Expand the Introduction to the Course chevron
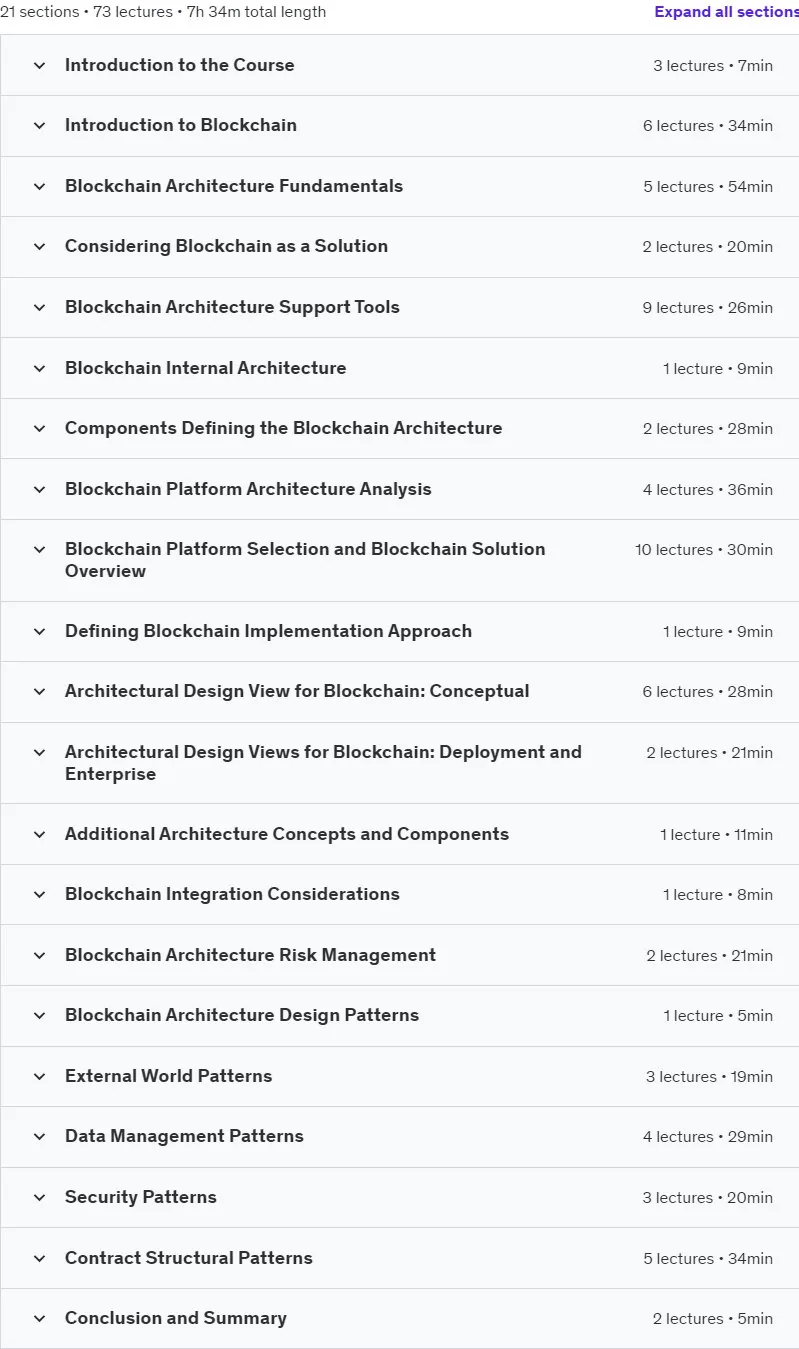This screenshot has width=799, height=1349. pyautogui.click(x=40, y=65)
